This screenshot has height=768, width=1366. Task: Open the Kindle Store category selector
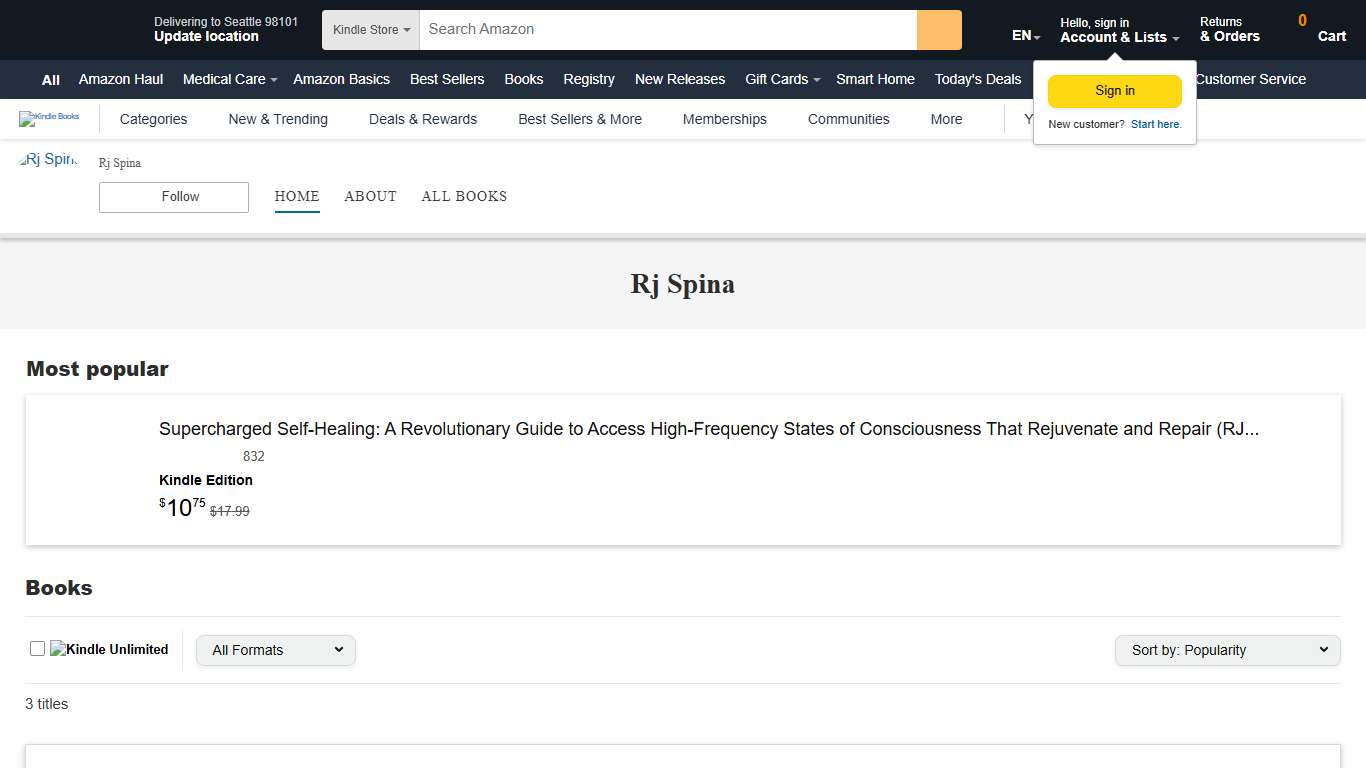(x=369, y=29)
